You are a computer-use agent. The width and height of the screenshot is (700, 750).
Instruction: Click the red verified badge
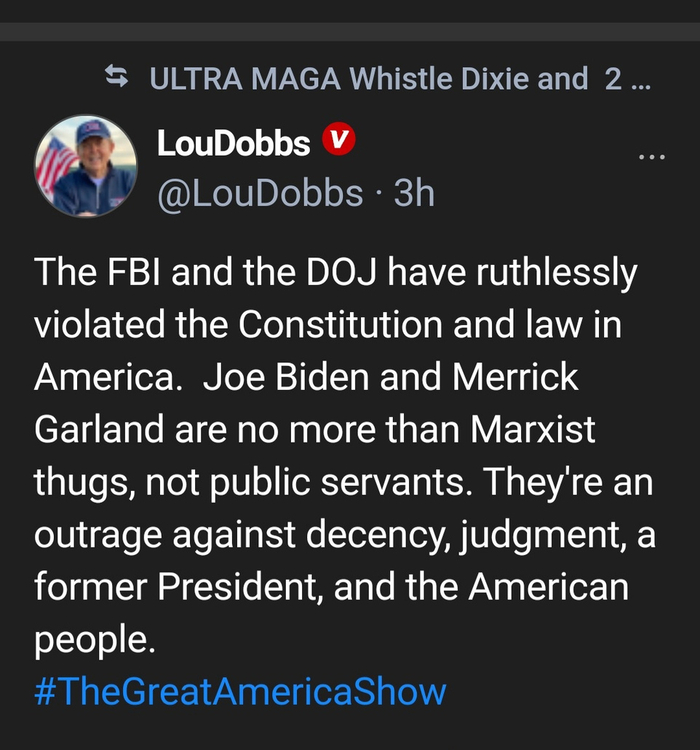pyautogui.click(x=339, y=143)
